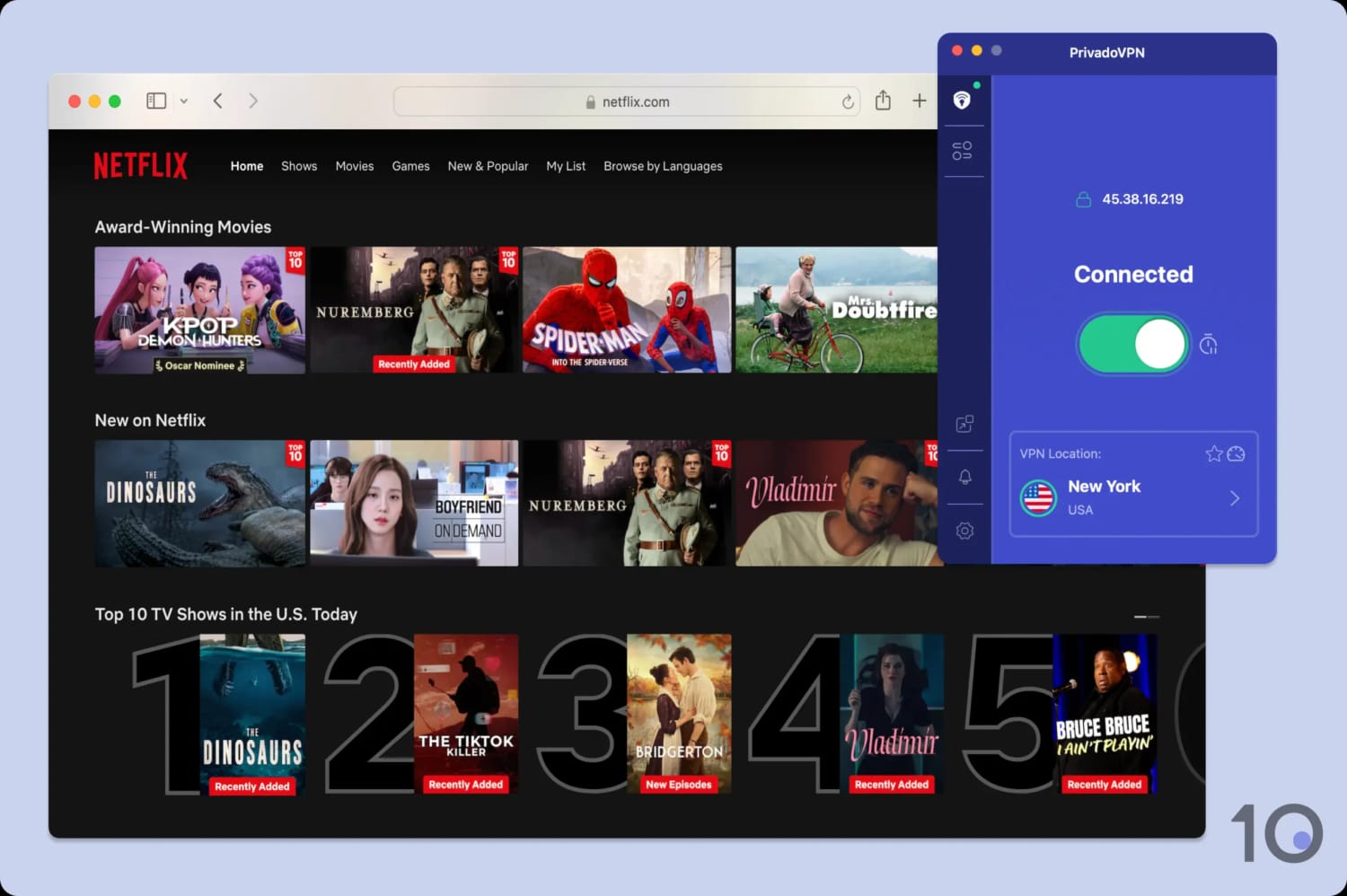
Task: Switch to the Shows tab on Netflix
Action: point(299,166)
